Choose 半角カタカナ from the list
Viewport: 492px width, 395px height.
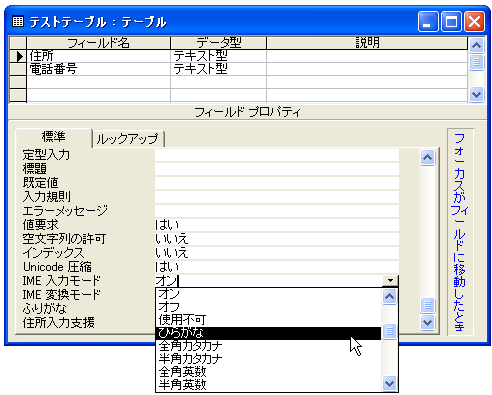[x=268, y=359]
